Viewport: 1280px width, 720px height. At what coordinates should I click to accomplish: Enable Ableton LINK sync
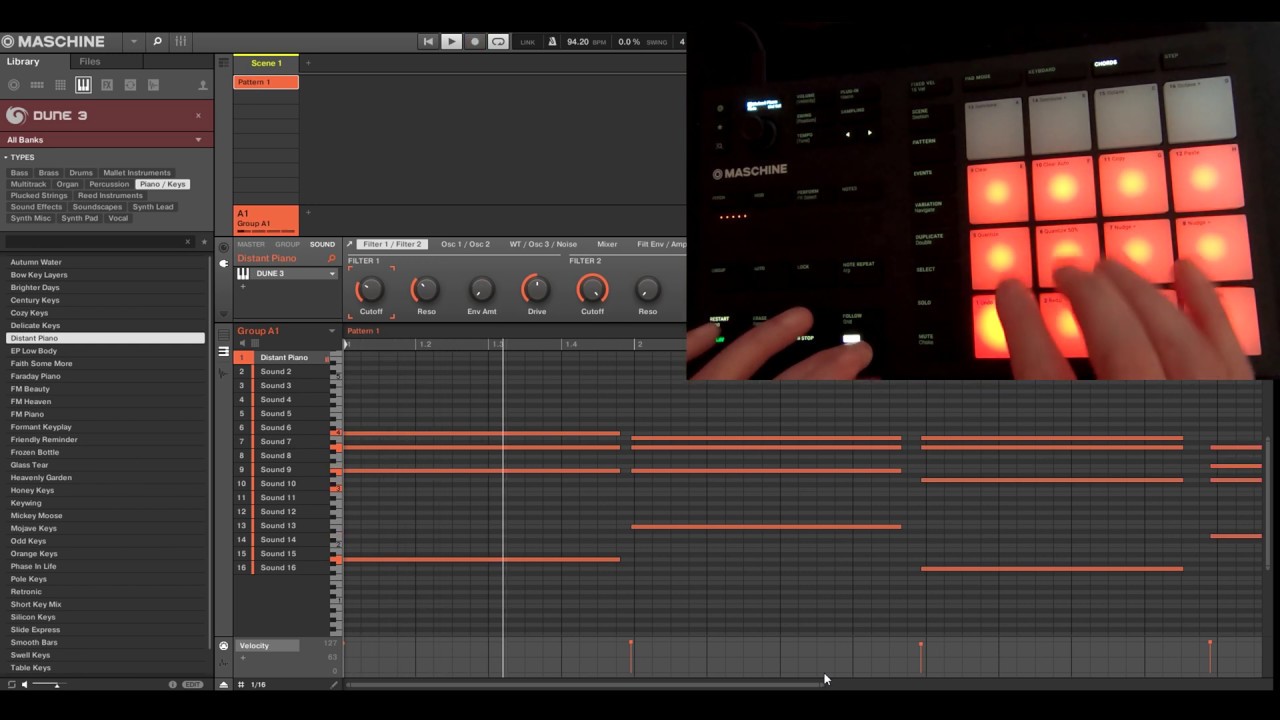(527, 42)
